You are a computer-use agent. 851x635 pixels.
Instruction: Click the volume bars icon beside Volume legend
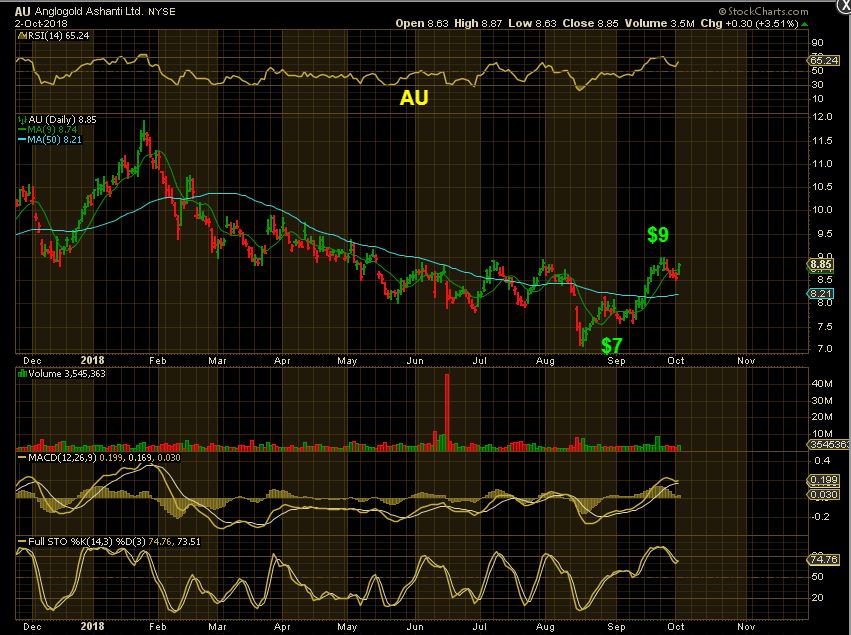[x=22, y=373]
